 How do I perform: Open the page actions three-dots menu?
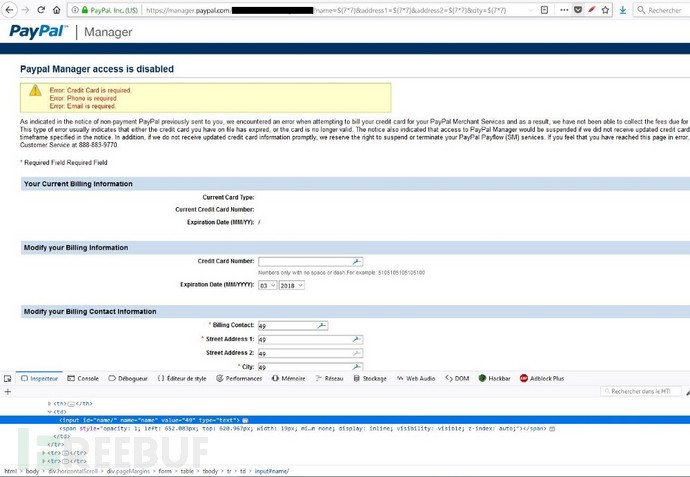coord(564,10)
